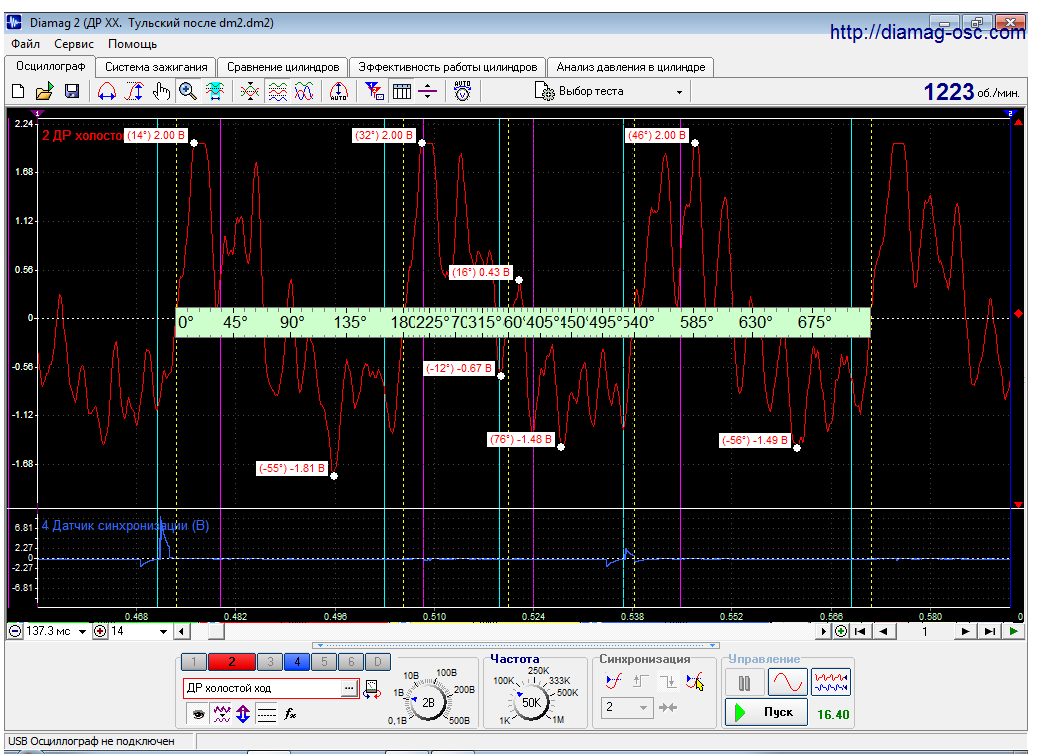Viewport: 1040px width, 754px height.
Task: Select overlaid channel waveforms layout
Action: tap(304, 92)
